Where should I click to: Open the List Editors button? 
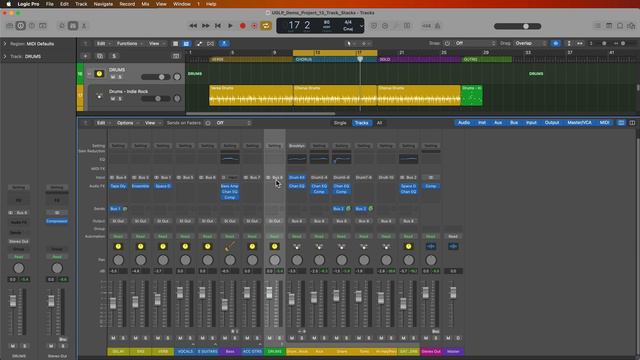pyautogui.click(x=598, y=26)
